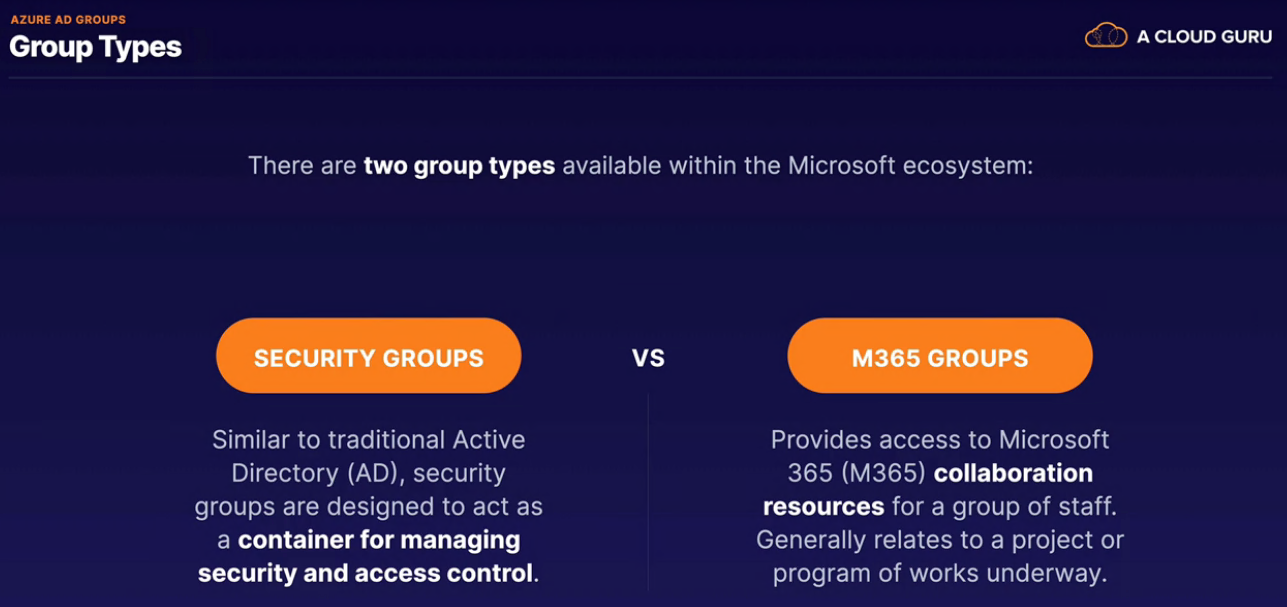
Task: Click the vertical divider line below VS
Action: [648, 492]
